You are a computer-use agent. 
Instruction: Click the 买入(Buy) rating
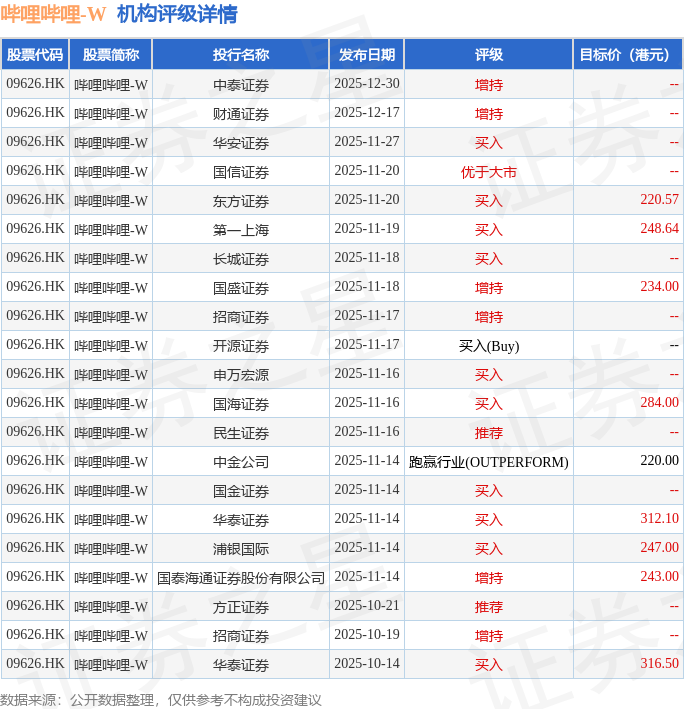[489, 346]
